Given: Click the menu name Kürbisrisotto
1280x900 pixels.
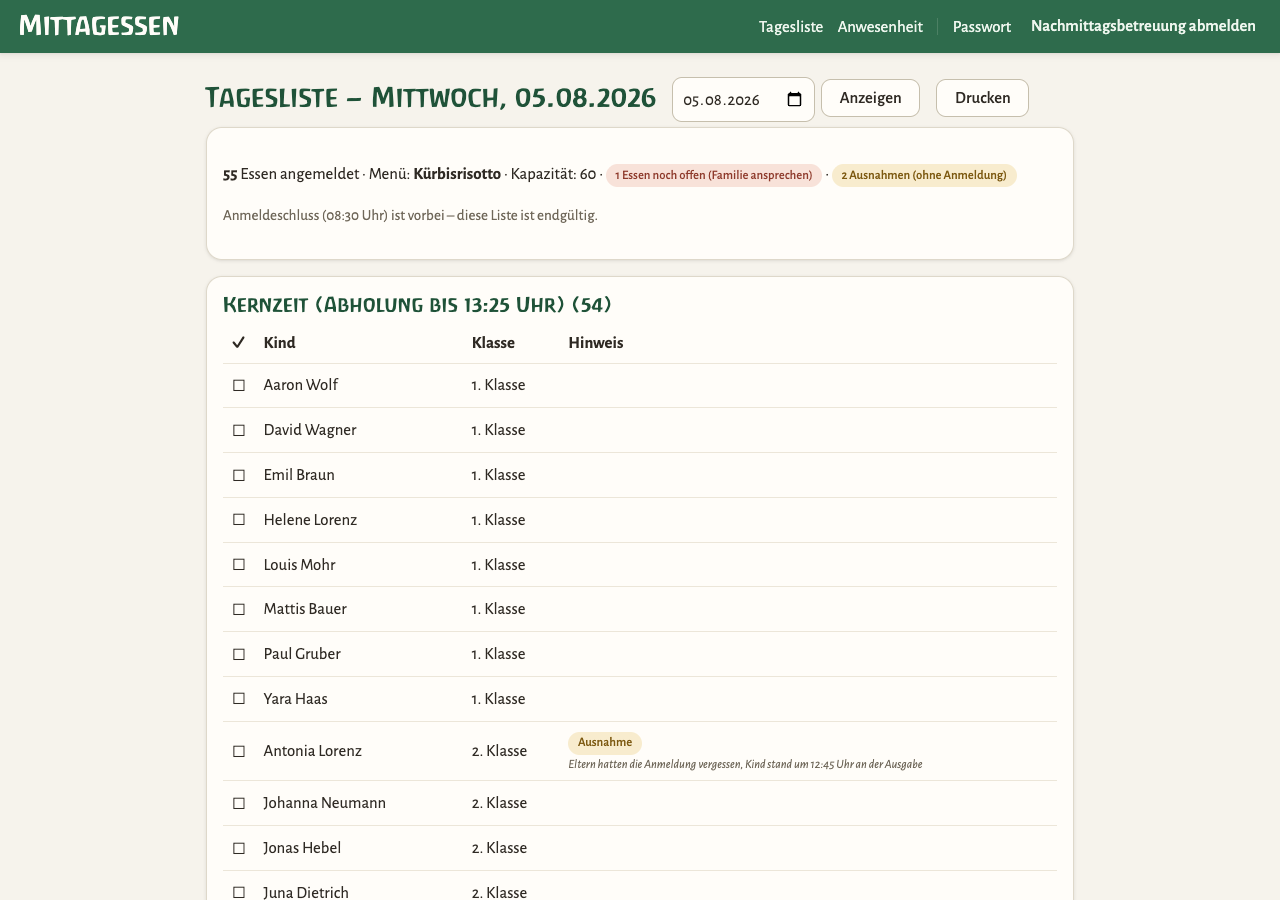Looking at the screenshot, I should pyautogui.click(x=457, y=174).
